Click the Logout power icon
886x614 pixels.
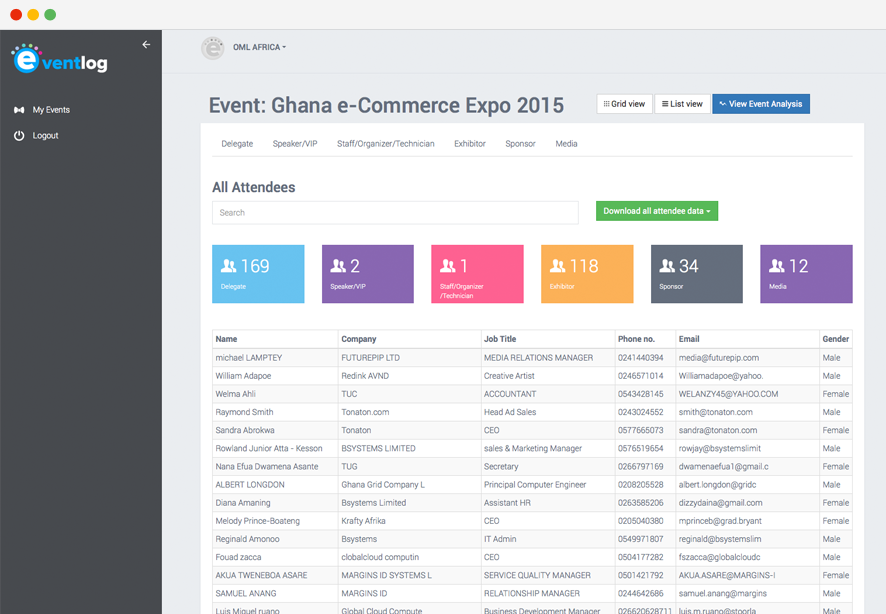pyautogui.click(x=19, y=136)
